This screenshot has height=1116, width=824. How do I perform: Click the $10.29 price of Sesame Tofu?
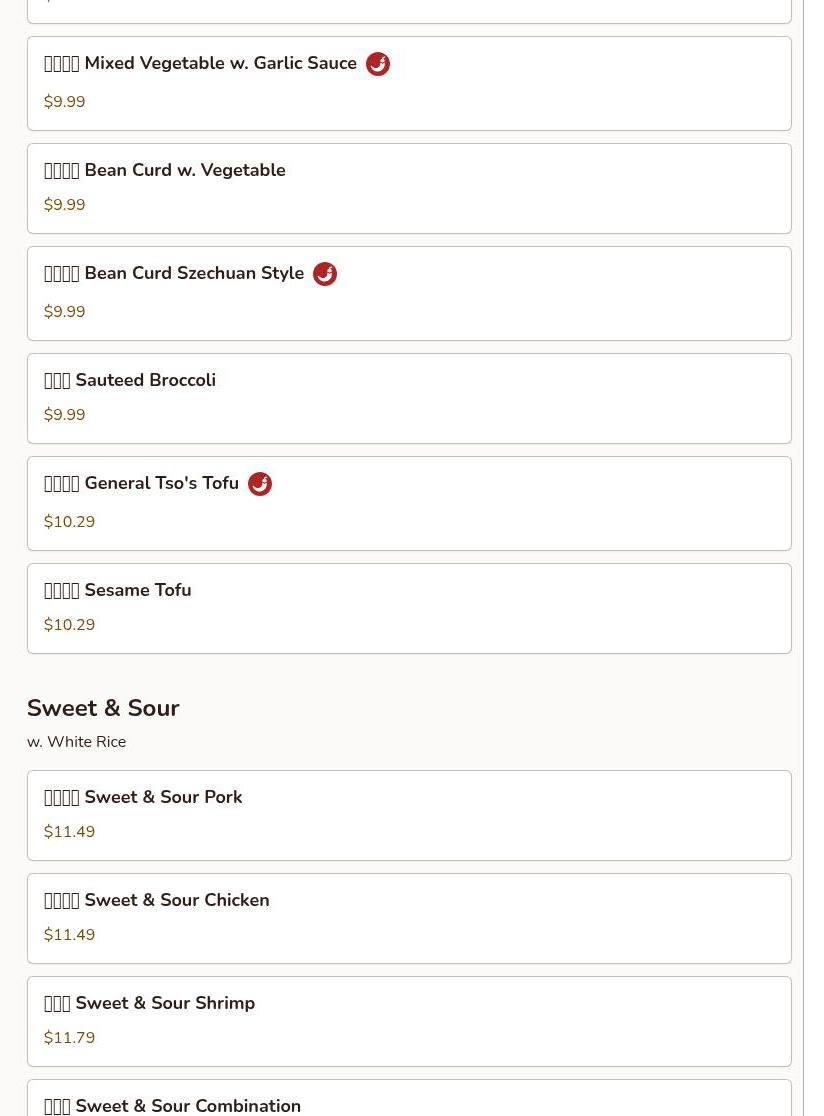[69, 625]
